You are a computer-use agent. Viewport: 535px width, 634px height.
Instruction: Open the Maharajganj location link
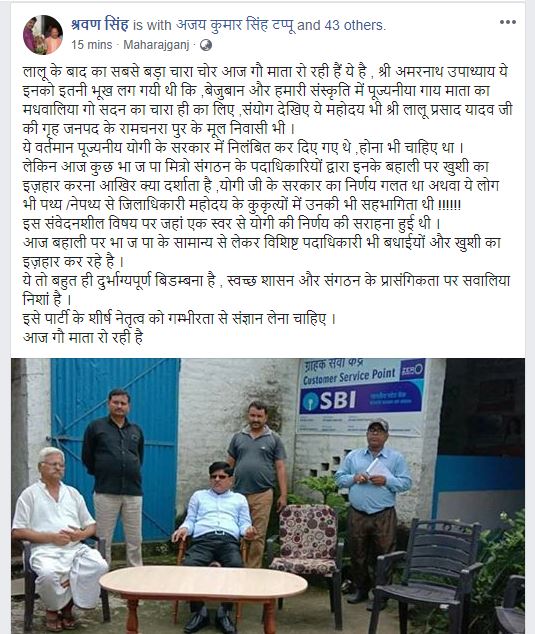[156, 45]
